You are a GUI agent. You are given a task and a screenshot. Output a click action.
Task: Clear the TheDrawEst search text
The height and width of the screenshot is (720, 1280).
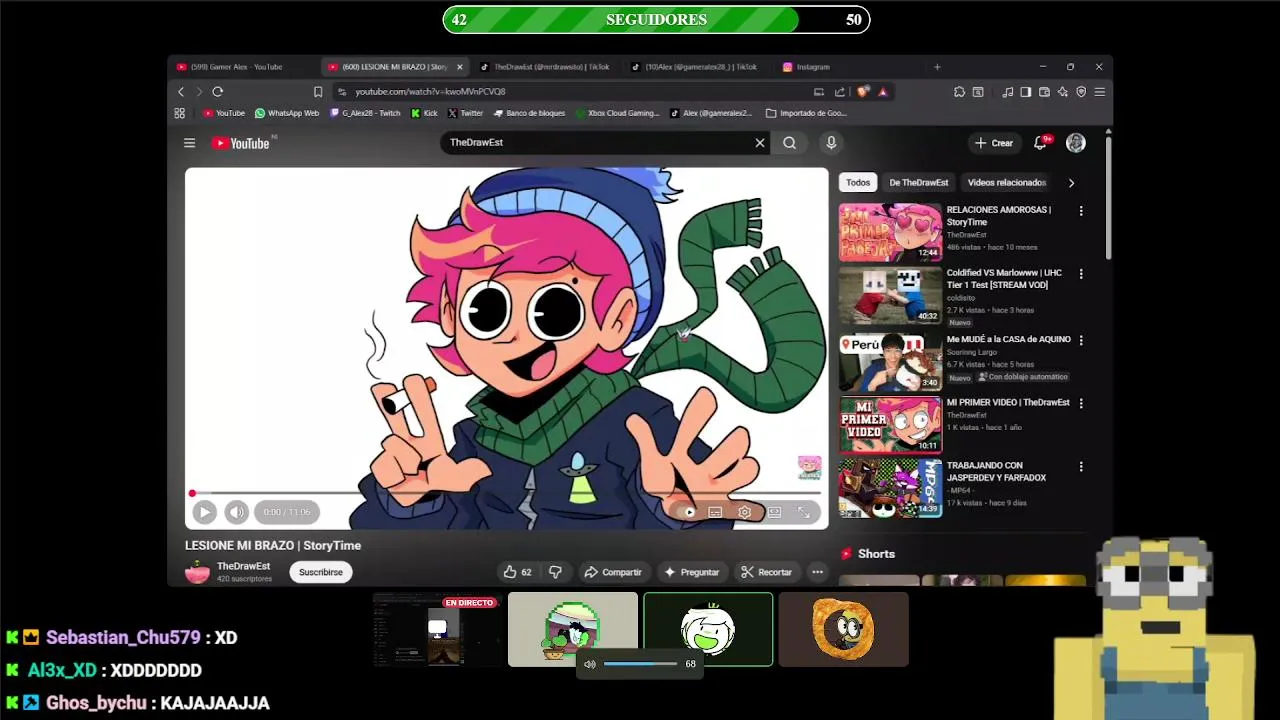tap(760, 143)
